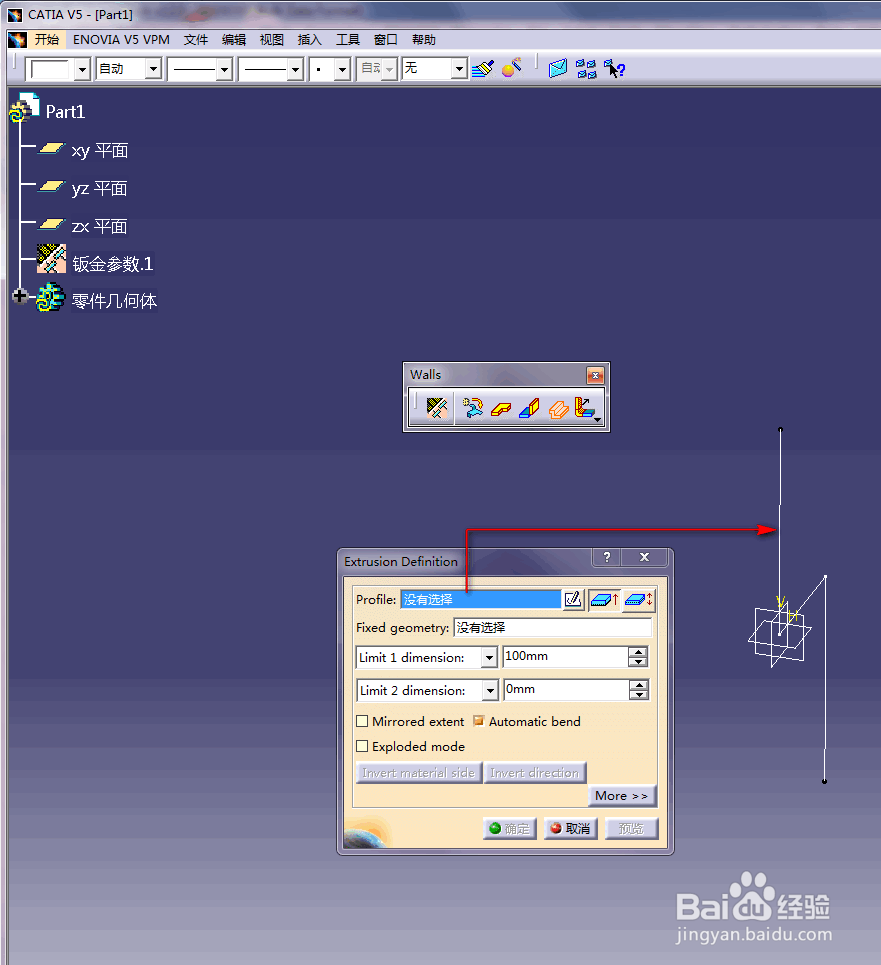Select the Wall On Edge tool

pyautogui.click(x=529, y=407)
